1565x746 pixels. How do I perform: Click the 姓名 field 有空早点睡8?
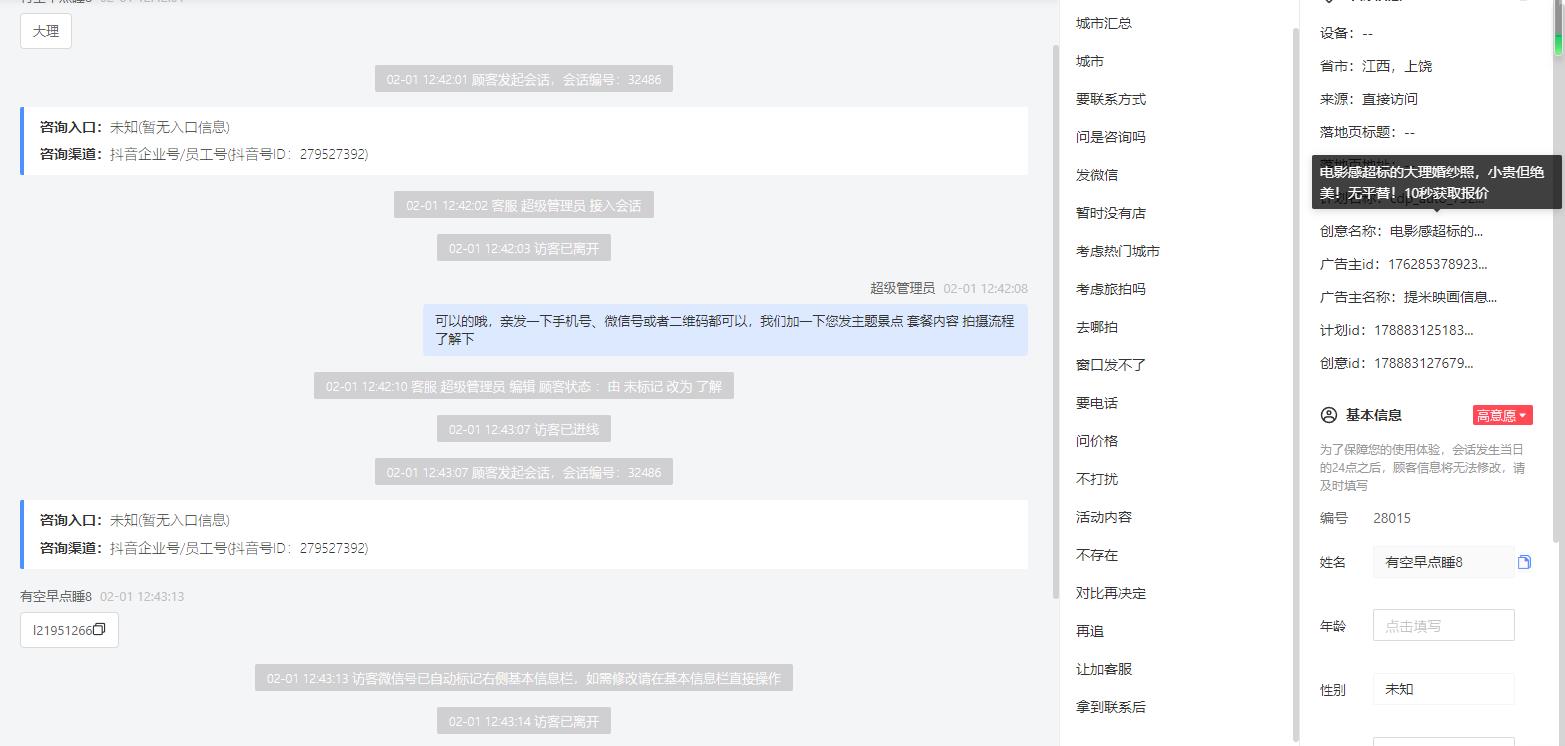[x=1443, y=562]
